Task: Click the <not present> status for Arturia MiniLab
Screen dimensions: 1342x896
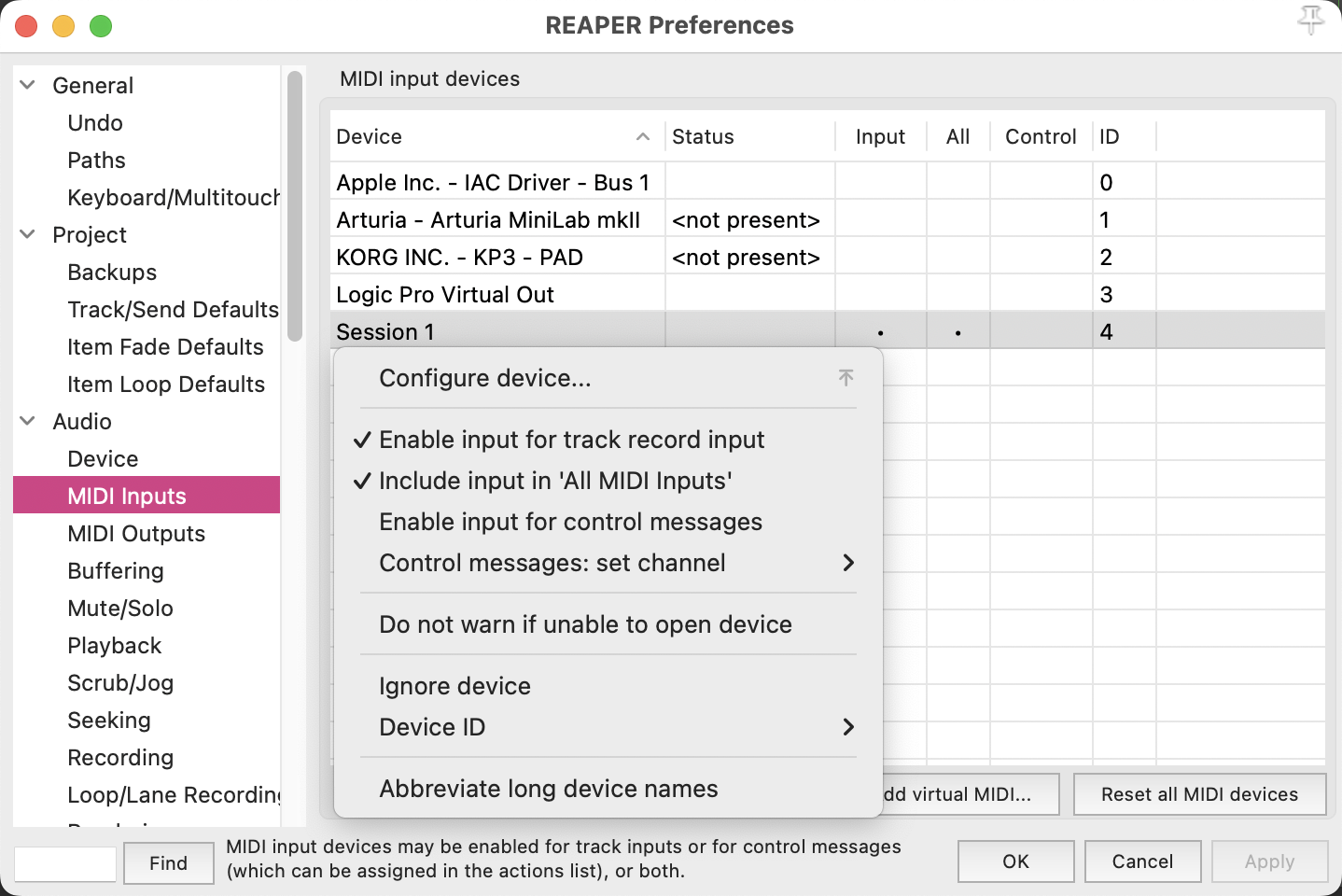Action: point(746,219)
